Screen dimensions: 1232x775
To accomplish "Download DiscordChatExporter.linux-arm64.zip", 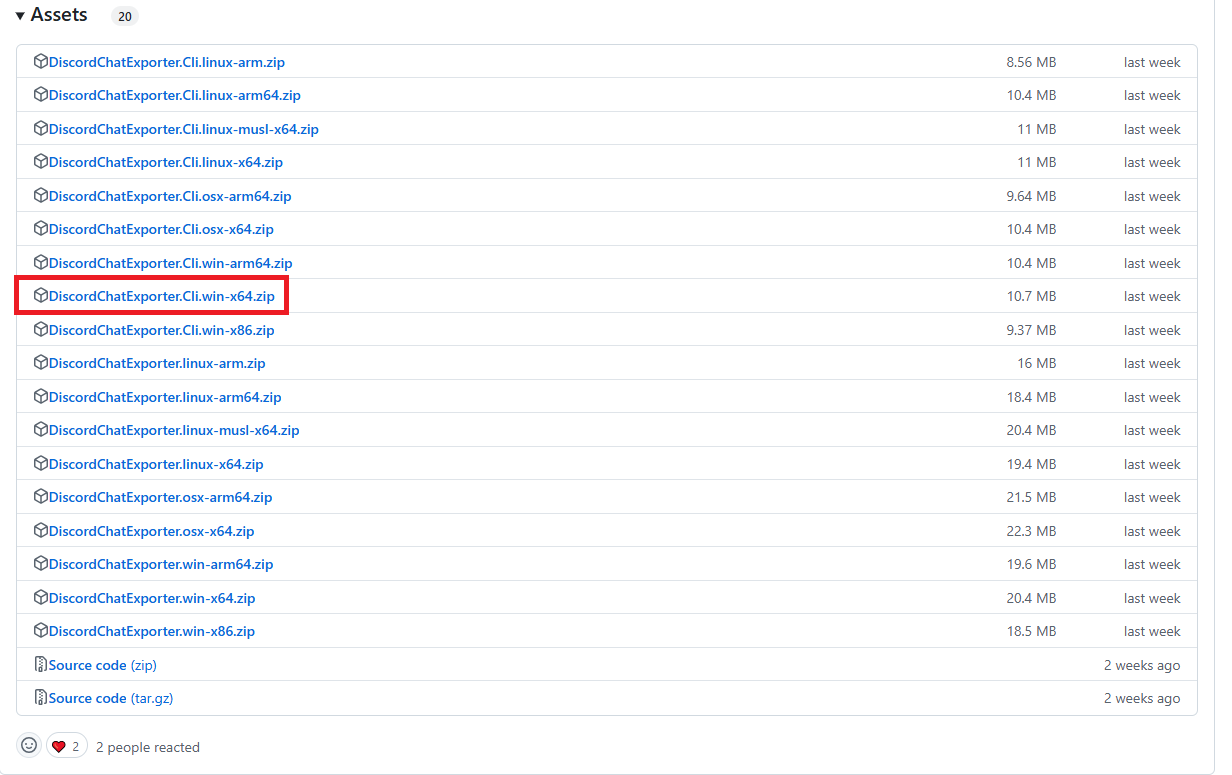I will 165,397.
